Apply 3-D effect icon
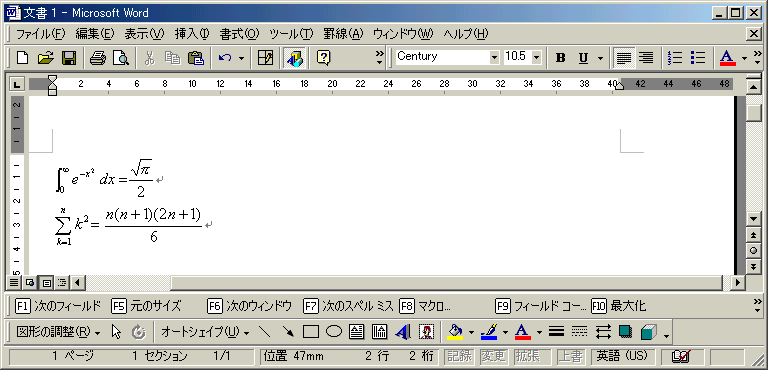Image resolution: width=768 pixels, height=370 pixels. coord(648,332)
